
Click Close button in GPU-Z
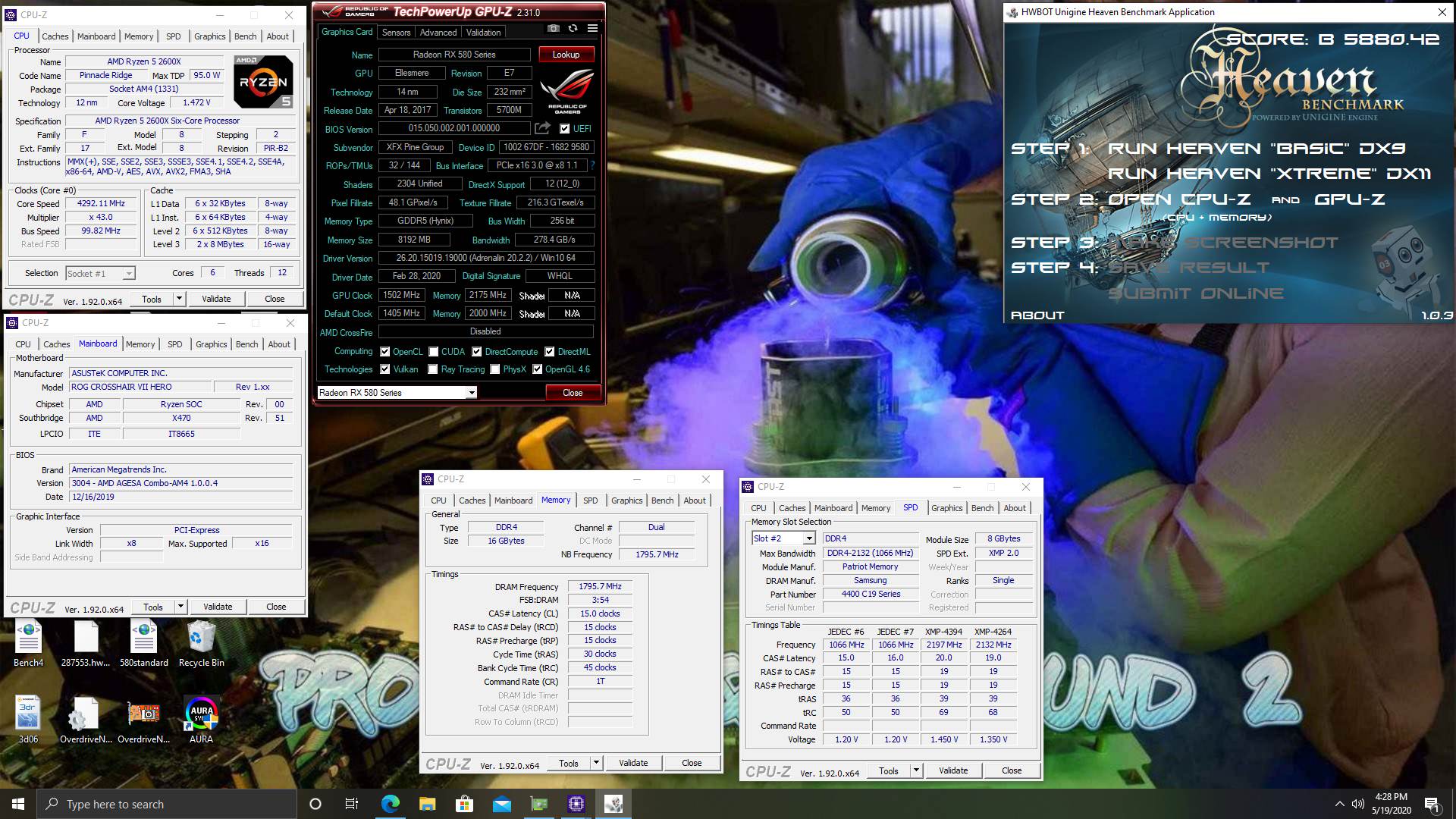[573, 392]
